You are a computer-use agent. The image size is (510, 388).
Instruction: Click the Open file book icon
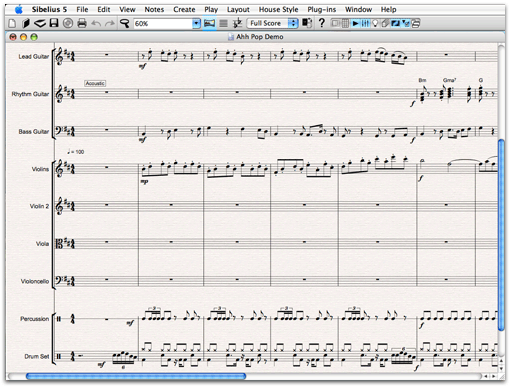26,23
